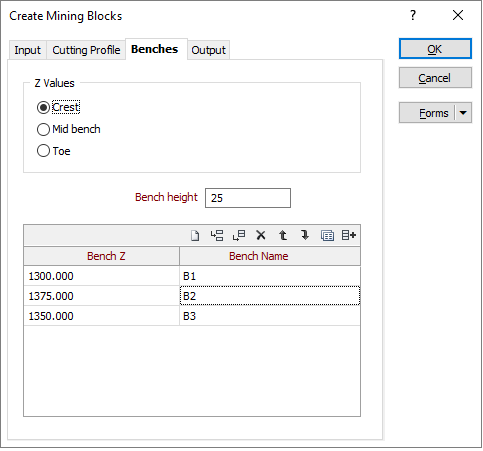483x451 pixels.
Task: Expand the Forms dropdown arrow
Action: [x=463, y=113]
